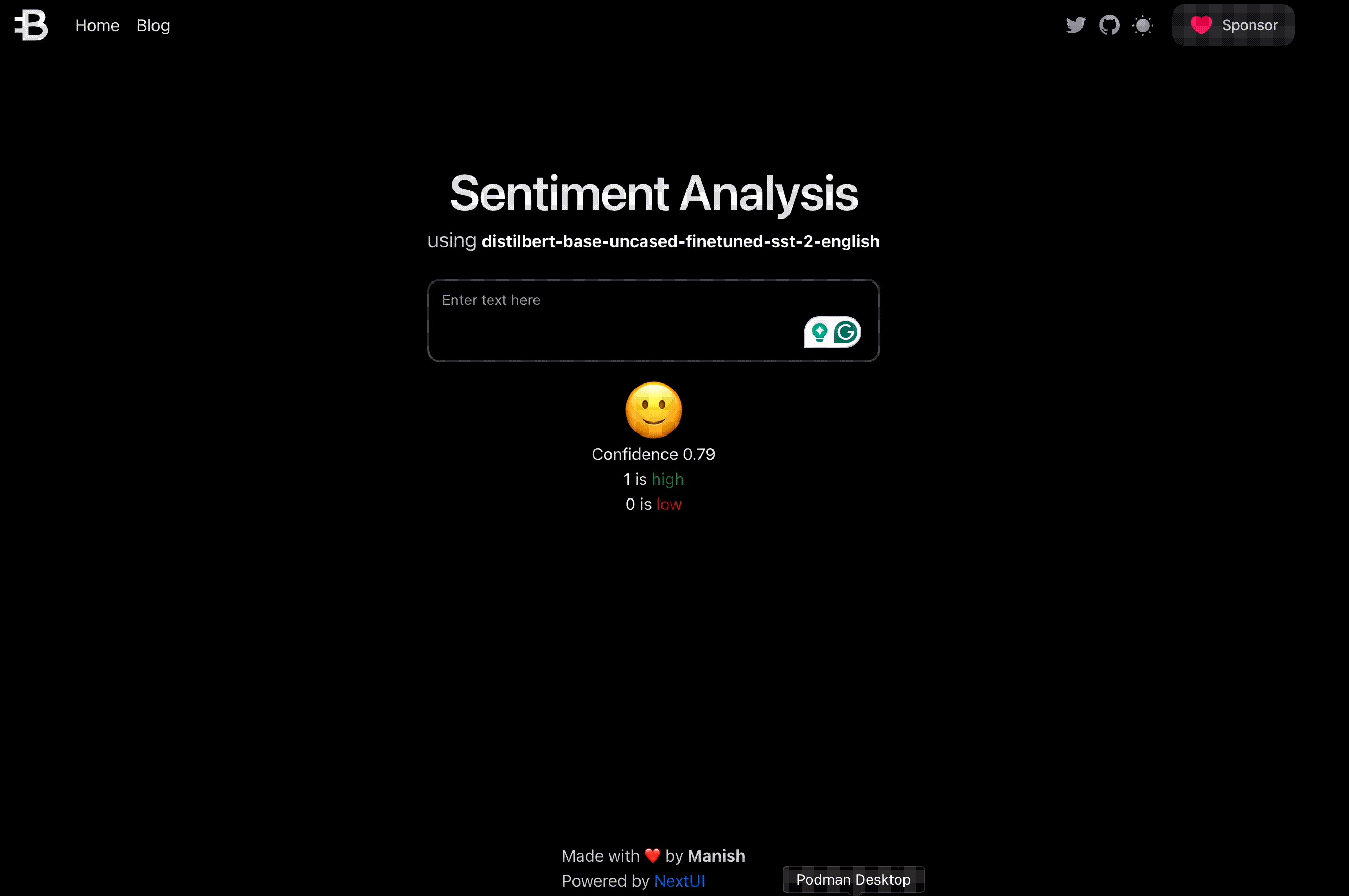Enable Sponsor support toggle button
The height and width of the screenshot is (896, 1349).
pyautogui.click(x=1233, y=24)
